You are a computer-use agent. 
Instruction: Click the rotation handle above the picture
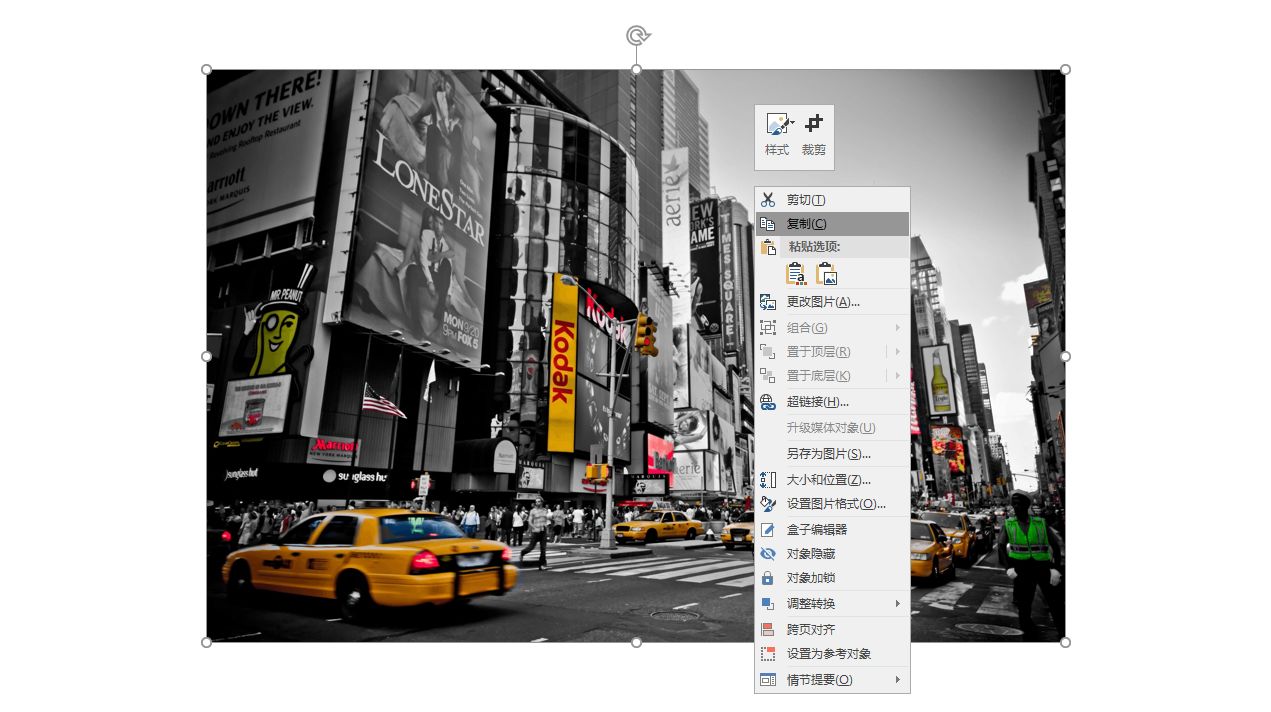point(637,36)
